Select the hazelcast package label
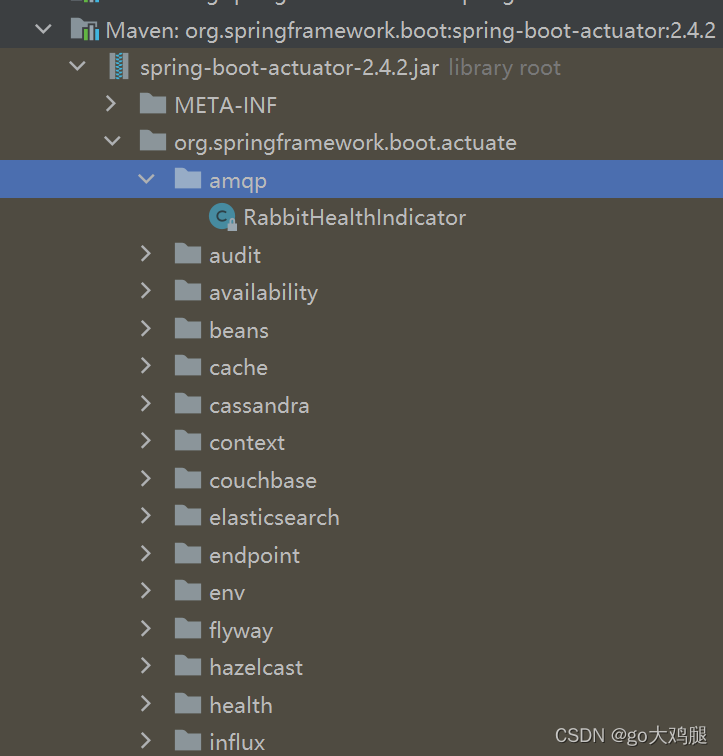Viewport: 723px width, 756px height. coord(256,668)
